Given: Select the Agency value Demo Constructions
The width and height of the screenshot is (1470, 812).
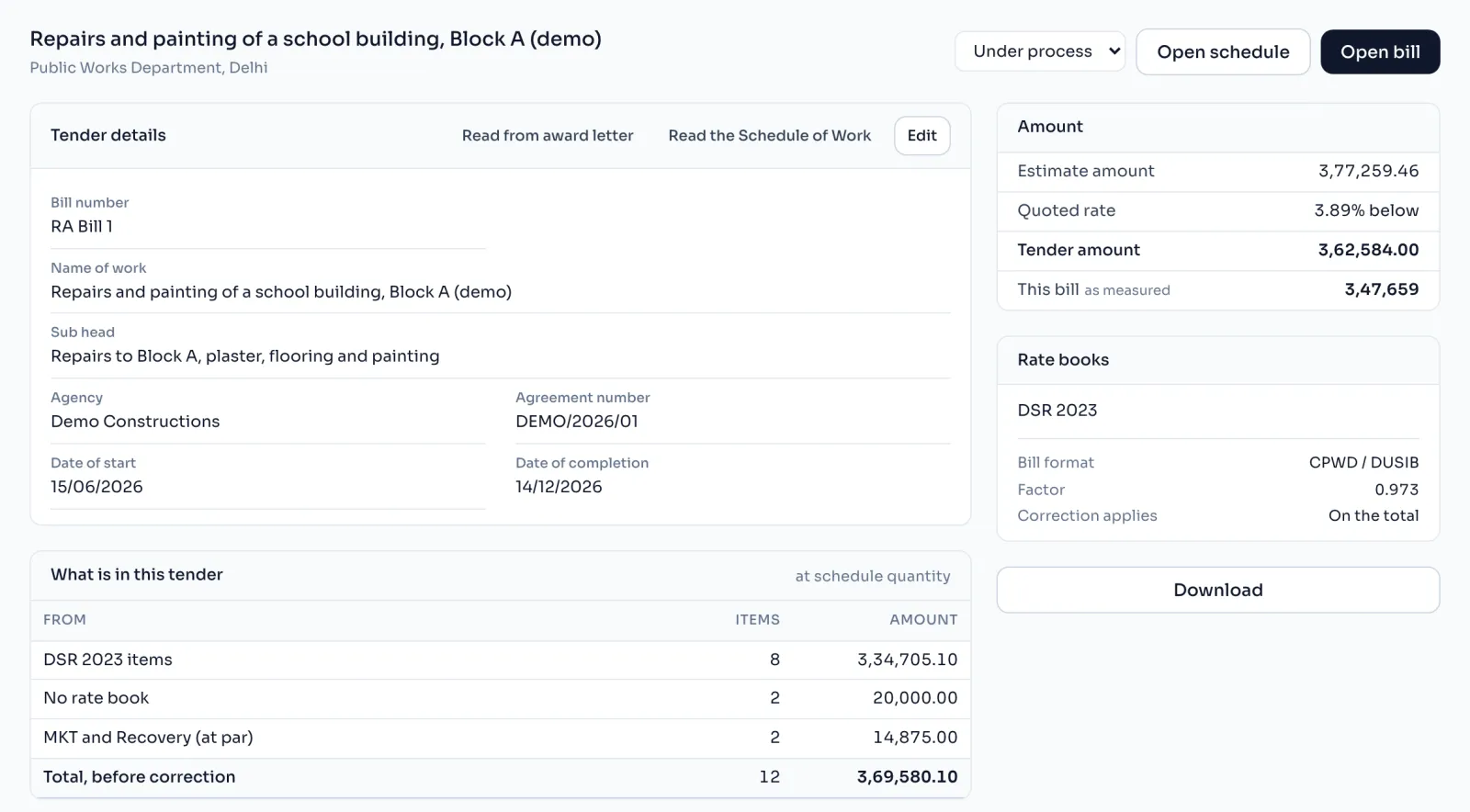Looking at the screenshot, I should tap(135, 422).
